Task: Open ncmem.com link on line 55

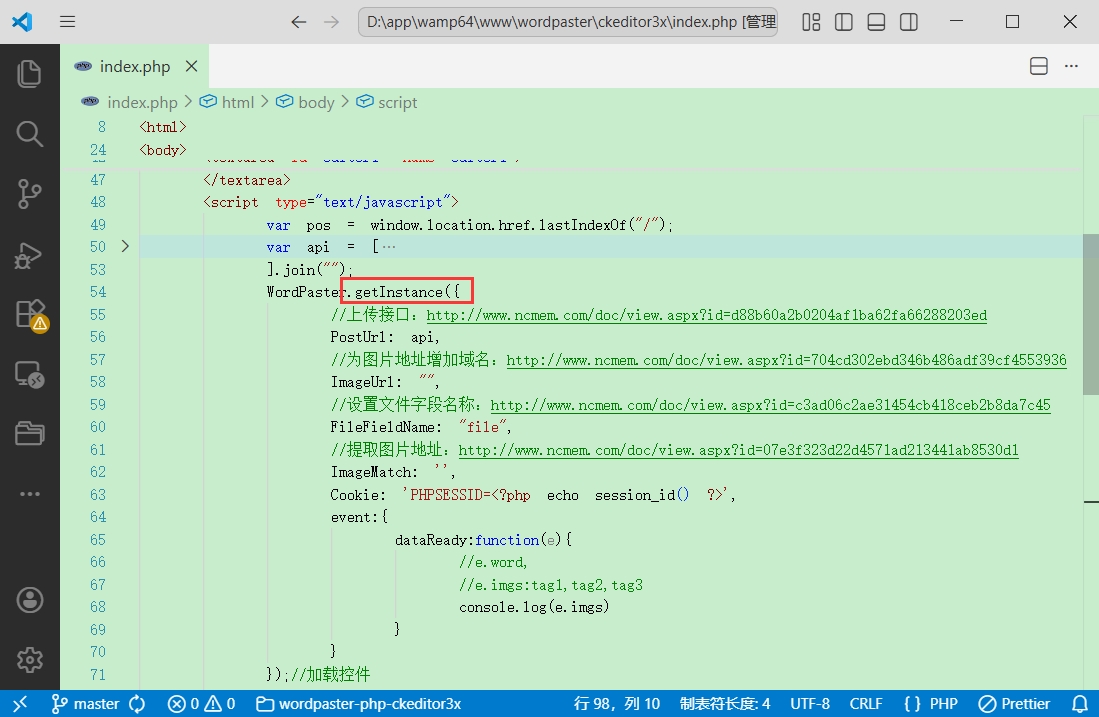Action: (706, 315)
